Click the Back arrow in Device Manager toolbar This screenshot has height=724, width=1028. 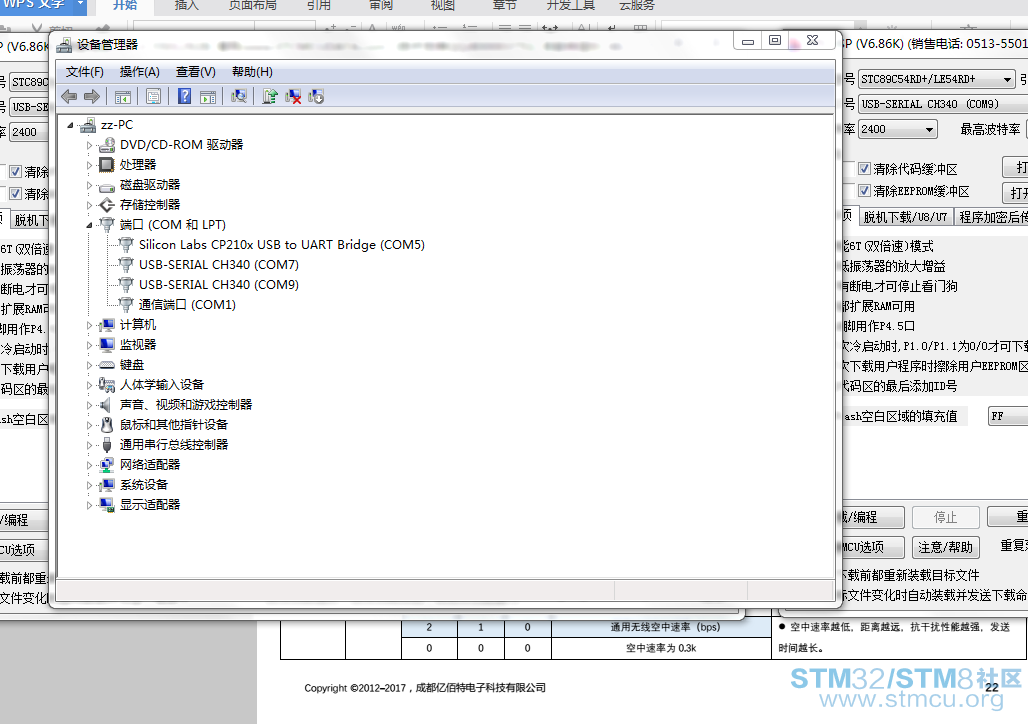click(x=69, y=97)
